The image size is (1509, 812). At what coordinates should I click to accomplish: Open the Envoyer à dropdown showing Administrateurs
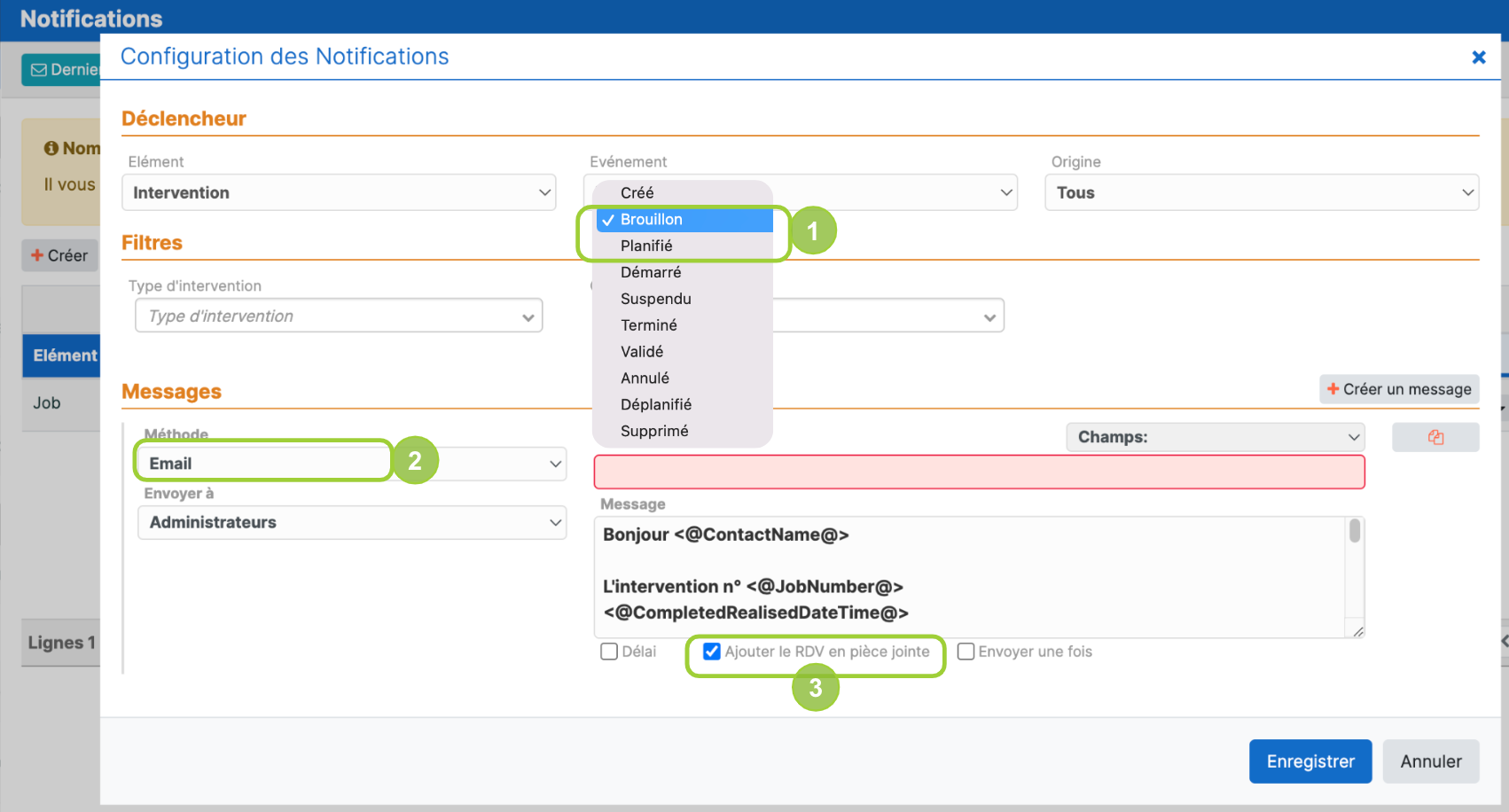tap(352, 522)
